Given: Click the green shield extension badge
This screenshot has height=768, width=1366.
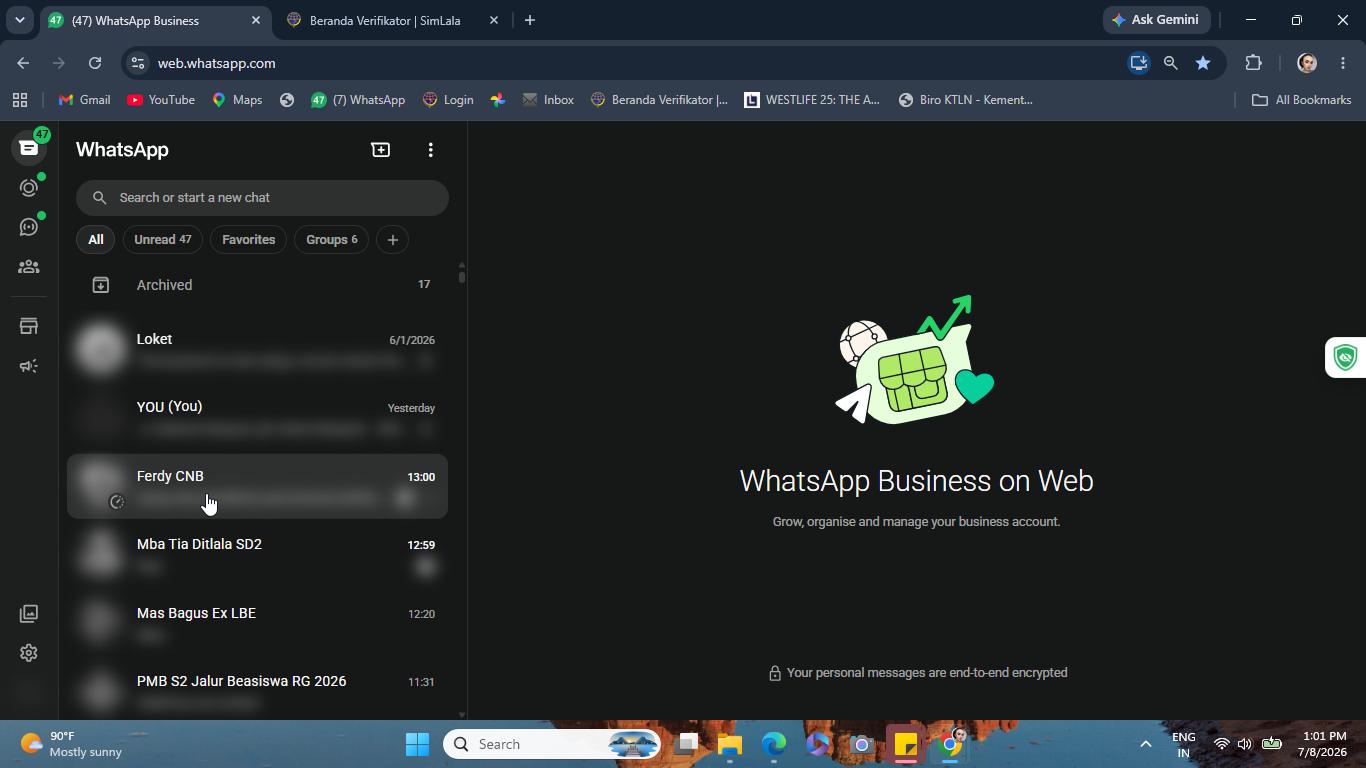Looking at the screenshot, I should pyautogui.click(x=1345, y=357).
